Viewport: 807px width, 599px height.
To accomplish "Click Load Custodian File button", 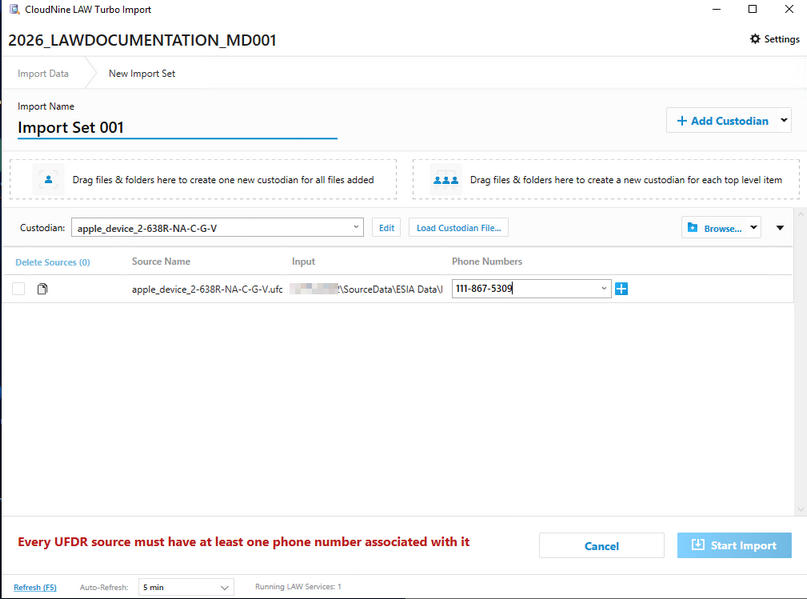I will 458,228.
